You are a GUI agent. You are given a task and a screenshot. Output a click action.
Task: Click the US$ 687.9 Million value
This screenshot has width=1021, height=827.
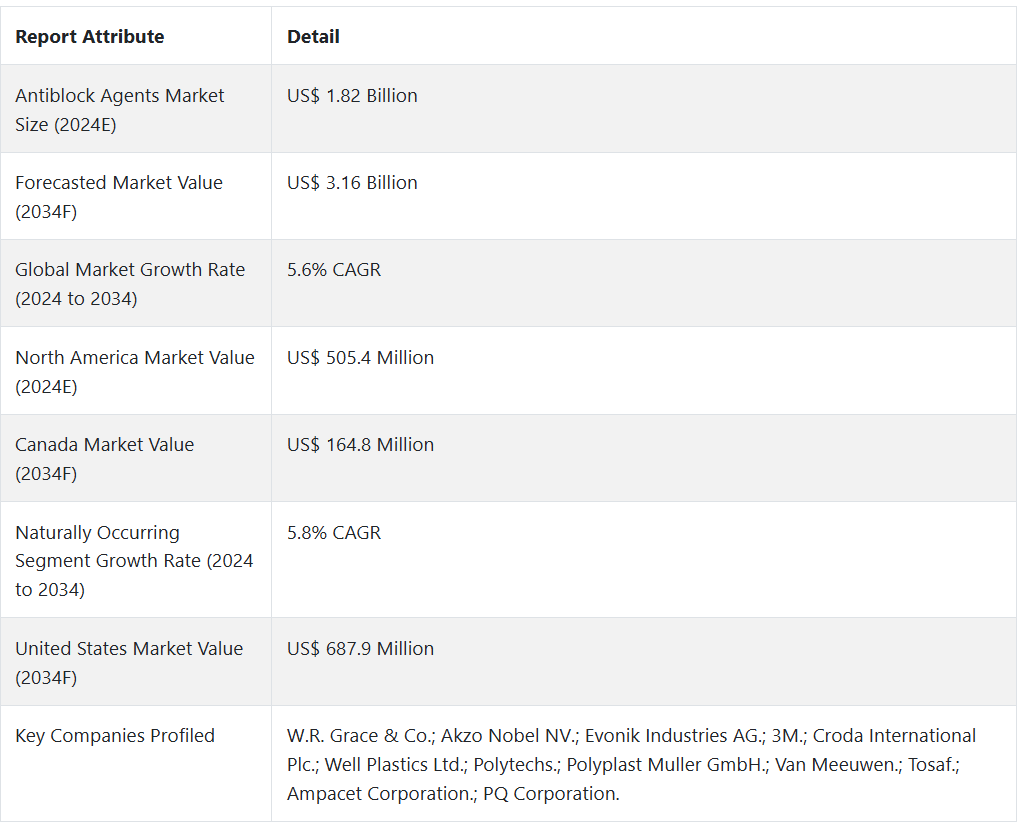[x=360, y=649]
